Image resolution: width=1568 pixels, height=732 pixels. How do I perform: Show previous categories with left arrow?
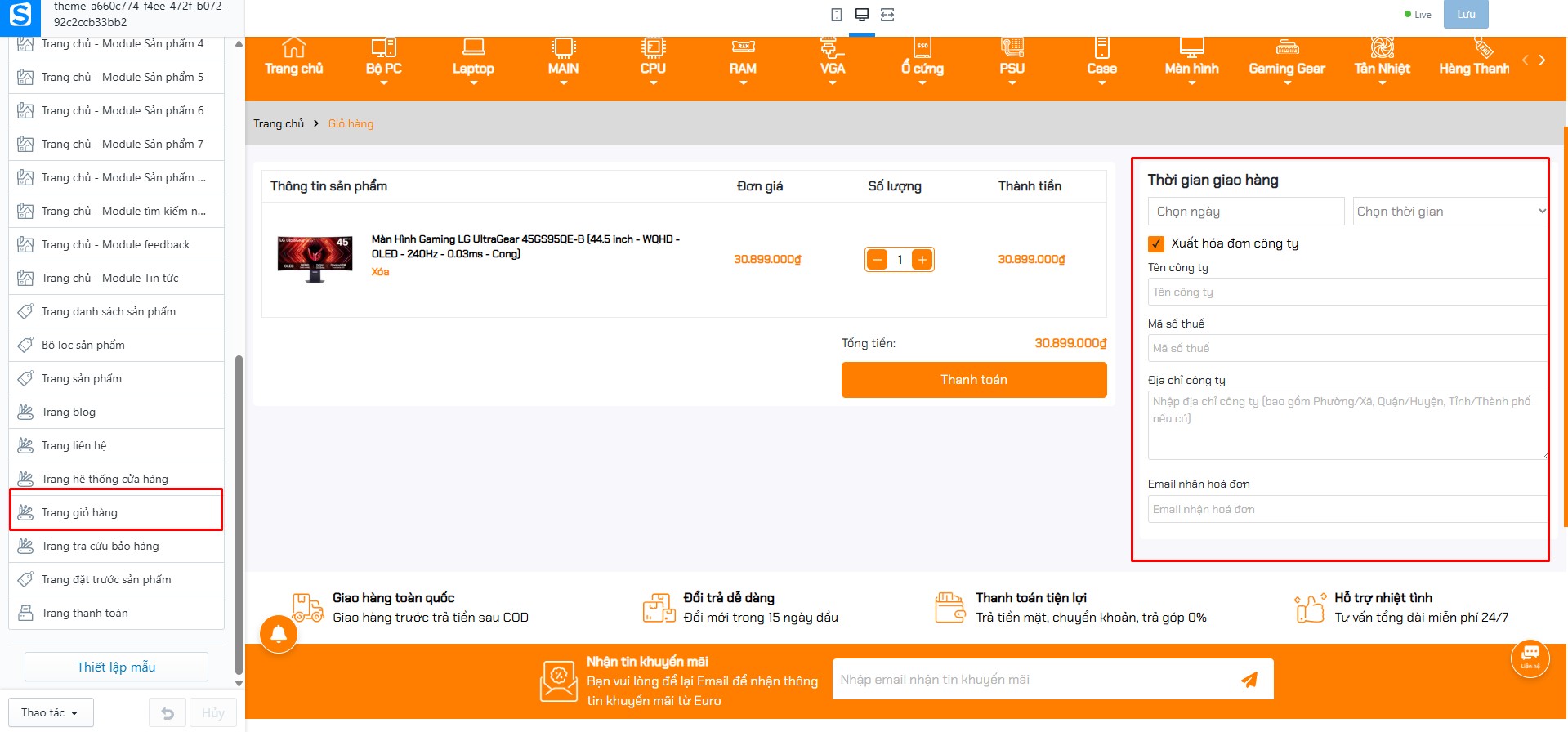click(1525, 60)
